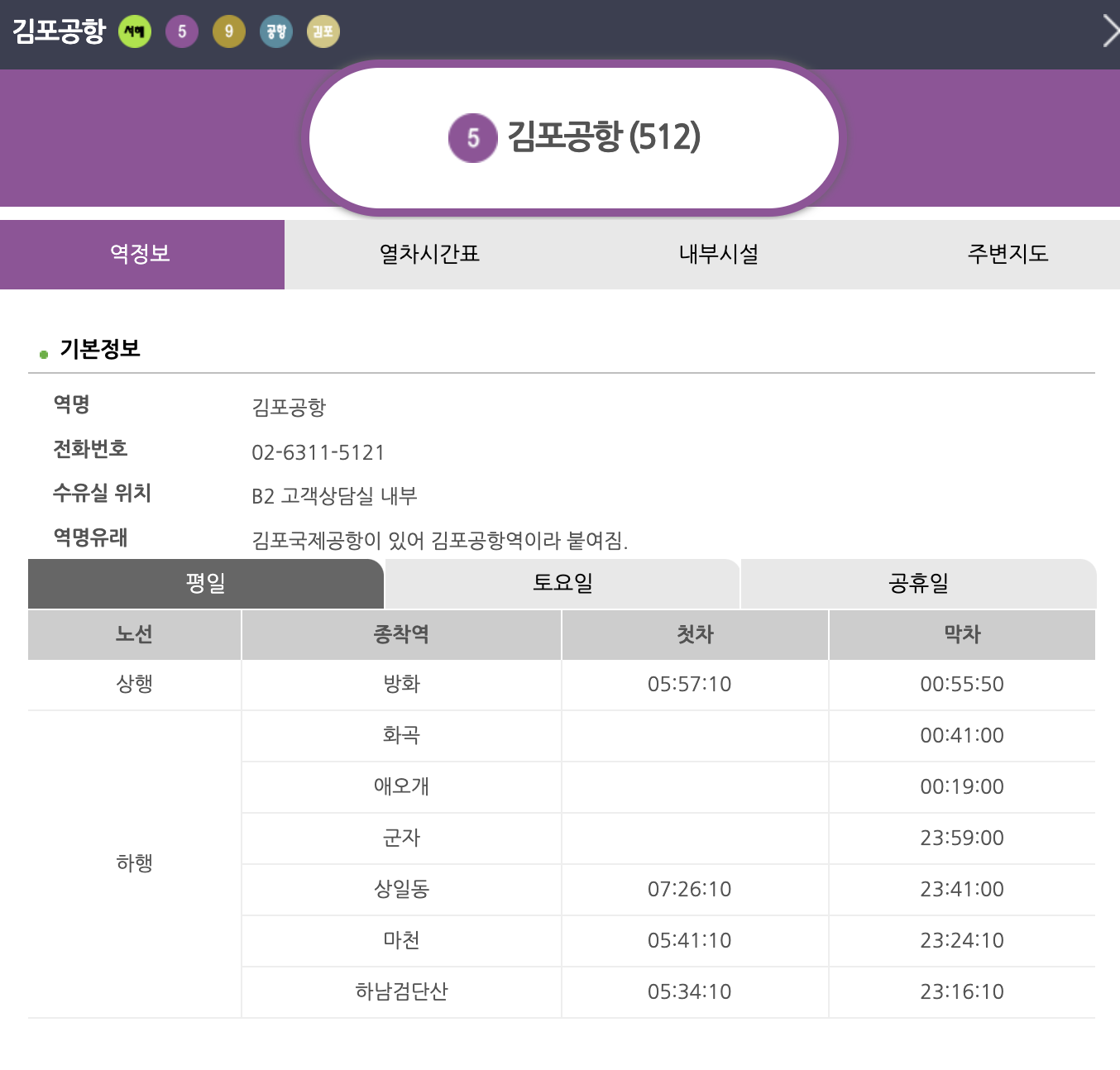Click the last train time 00:55:50

[x=962, y=685]
